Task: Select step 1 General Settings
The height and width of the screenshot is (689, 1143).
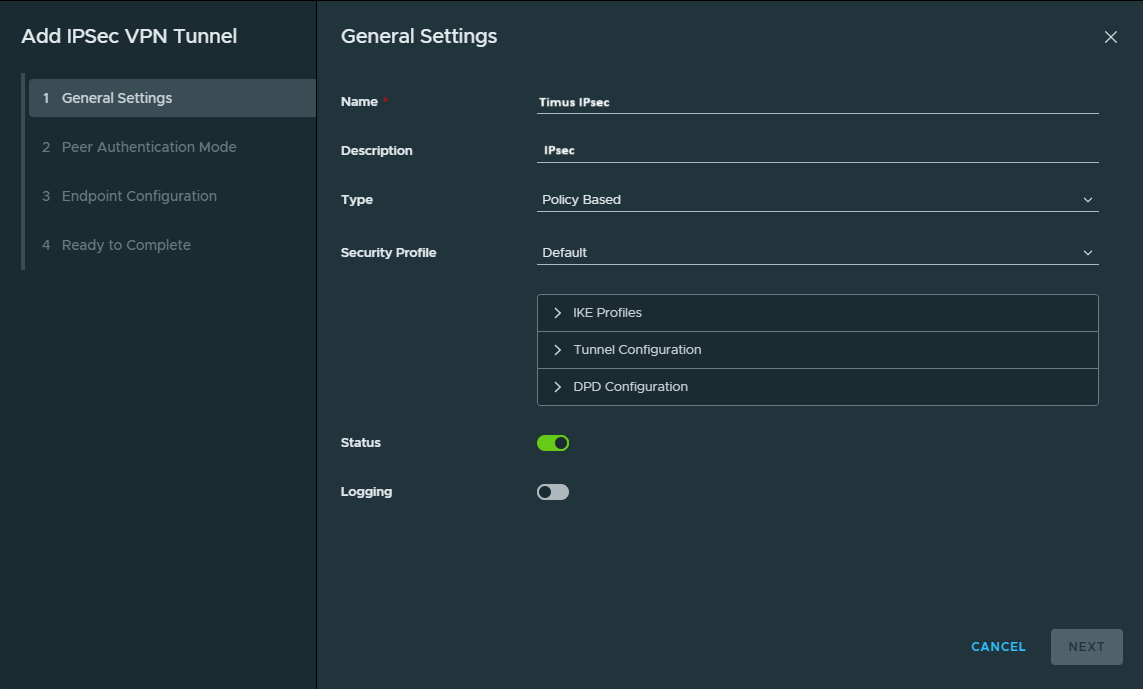Action: tap(172, 98)
